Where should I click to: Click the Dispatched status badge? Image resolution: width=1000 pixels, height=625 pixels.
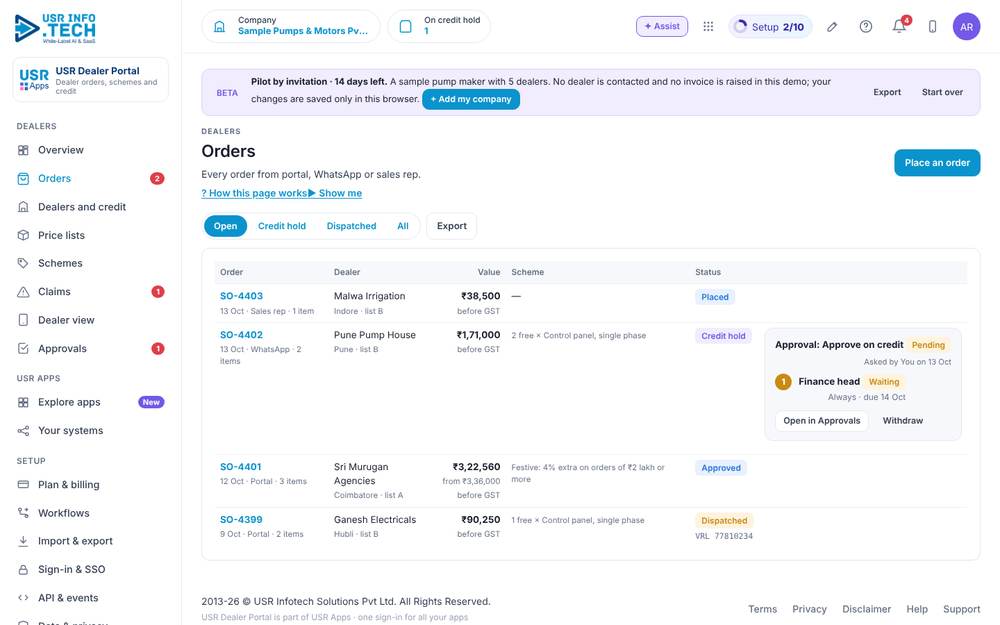[724, 521]
